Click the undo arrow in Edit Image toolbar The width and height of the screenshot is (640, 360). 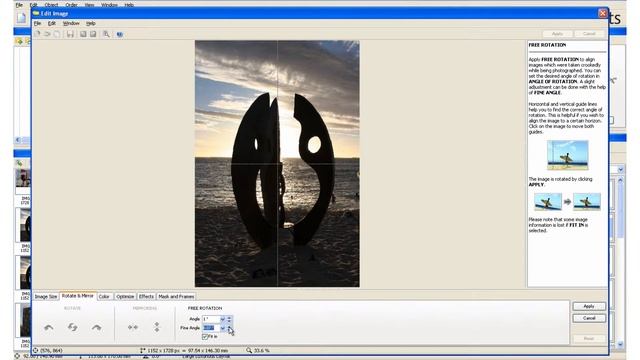coord(38,34)
